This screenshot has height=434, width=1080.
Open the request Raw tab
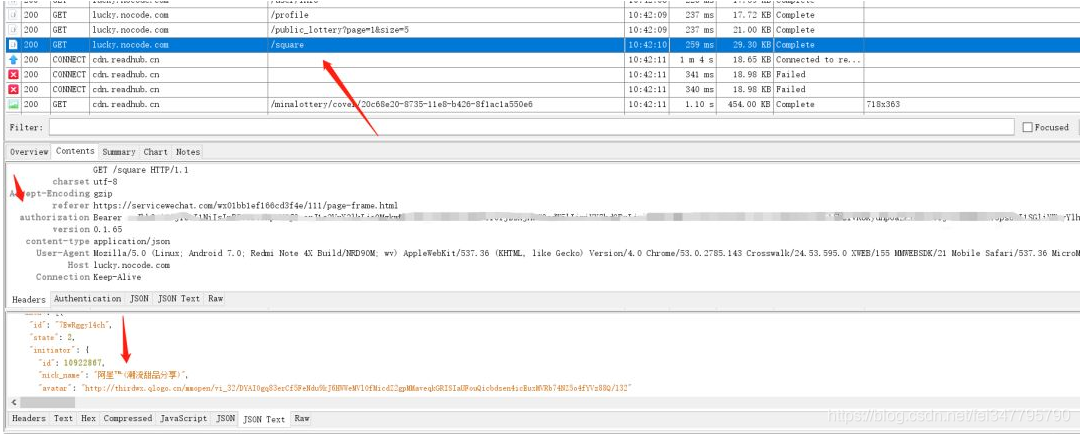216,299
